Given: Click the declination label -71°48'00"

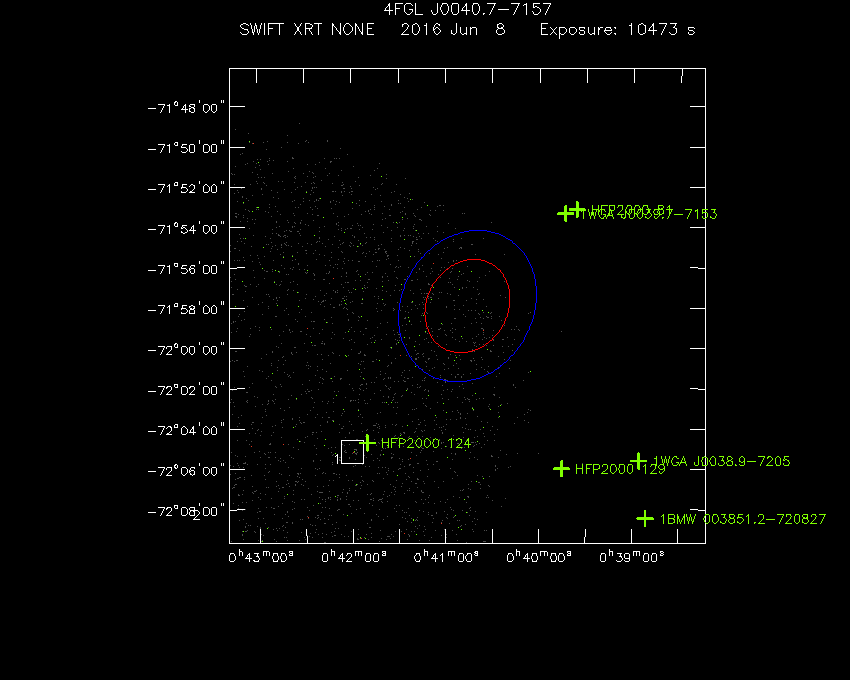Looking at the screenshot, I should [186, 108].
